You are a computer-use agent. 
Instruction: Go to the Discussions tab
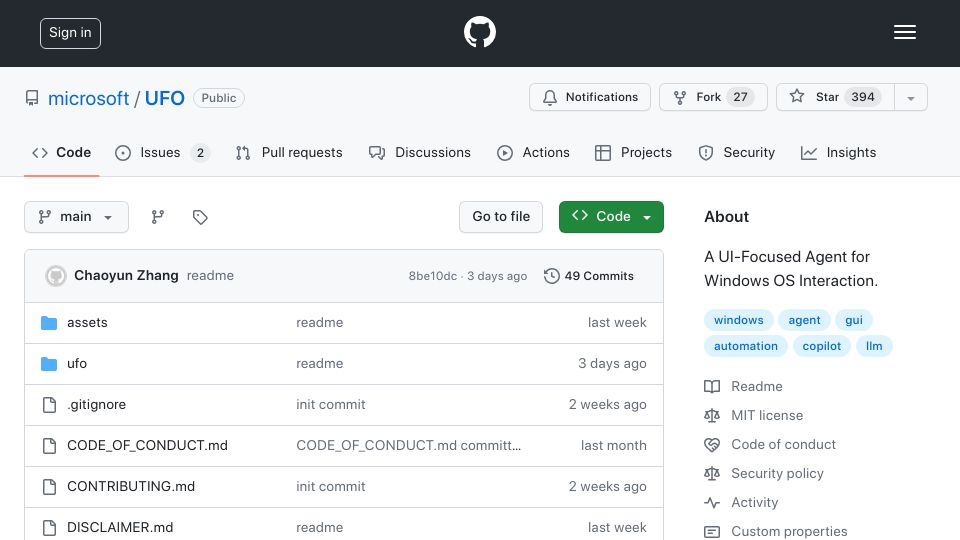420,152
